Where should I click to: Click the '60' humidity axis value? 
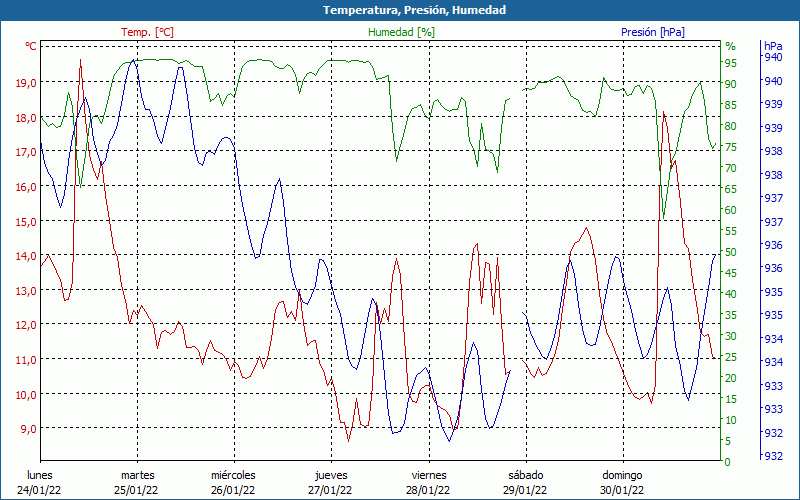pyautogui.click(x=731, y=210)
